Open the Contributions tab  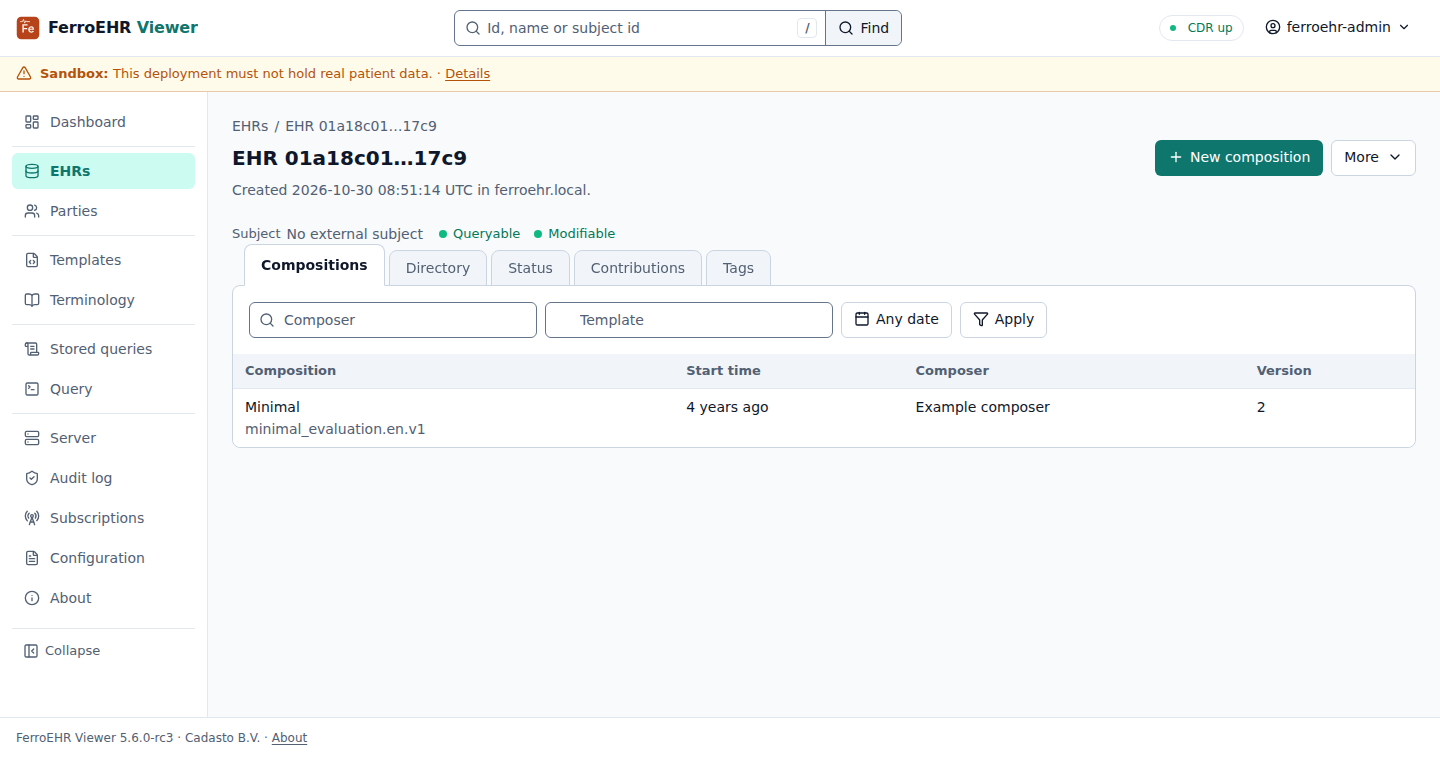coord(638,268)
